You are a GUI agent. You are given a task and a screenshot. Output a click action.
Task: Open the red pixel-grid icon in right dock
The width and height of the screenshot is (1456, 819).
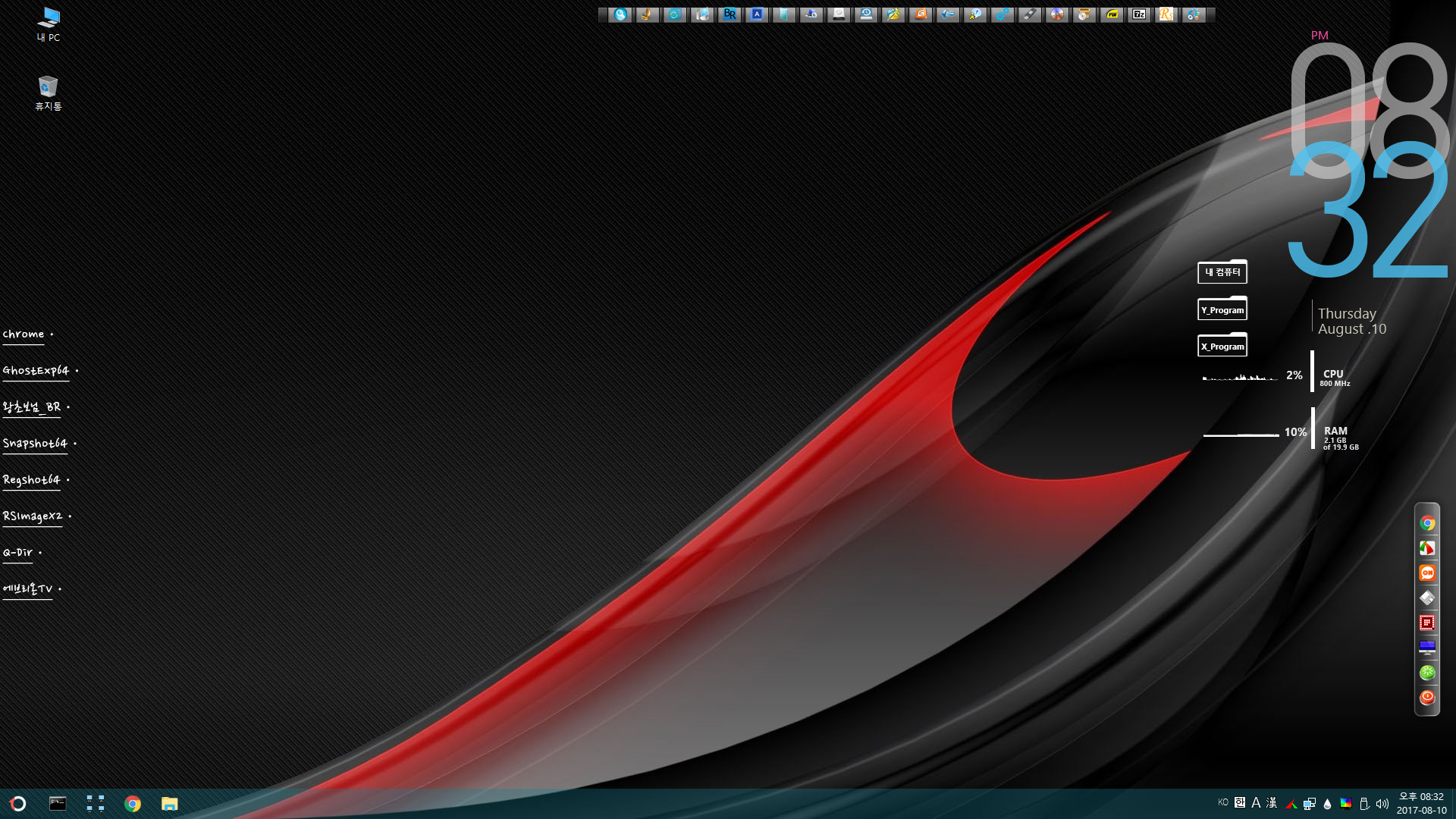pyautogui.click(x=1427, y=623)
